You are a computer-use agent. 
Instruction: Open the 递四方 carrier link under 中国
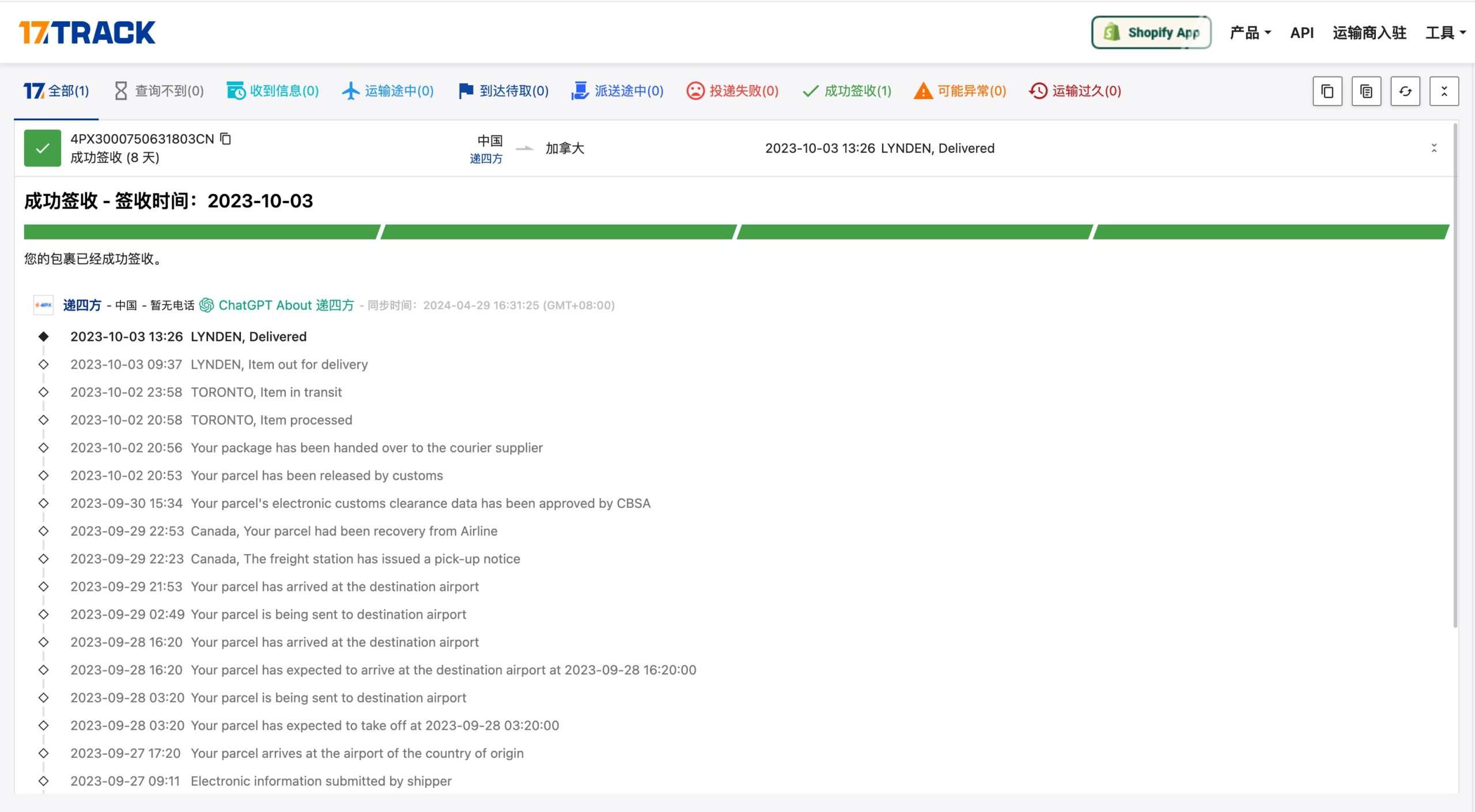pos(486,158)
